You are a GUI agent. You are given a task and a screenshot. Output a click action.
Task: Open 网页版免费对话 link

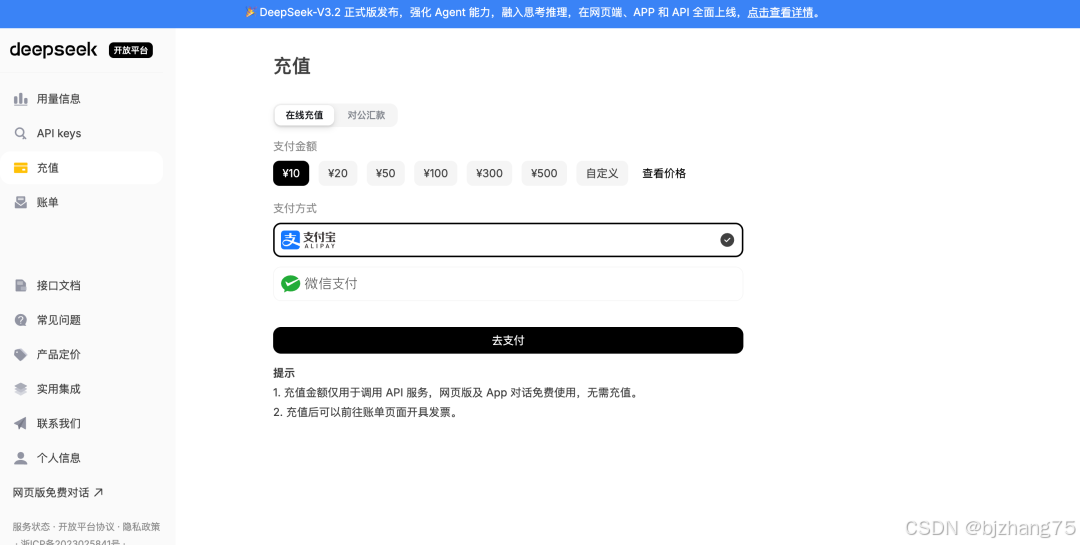[58, 492]
